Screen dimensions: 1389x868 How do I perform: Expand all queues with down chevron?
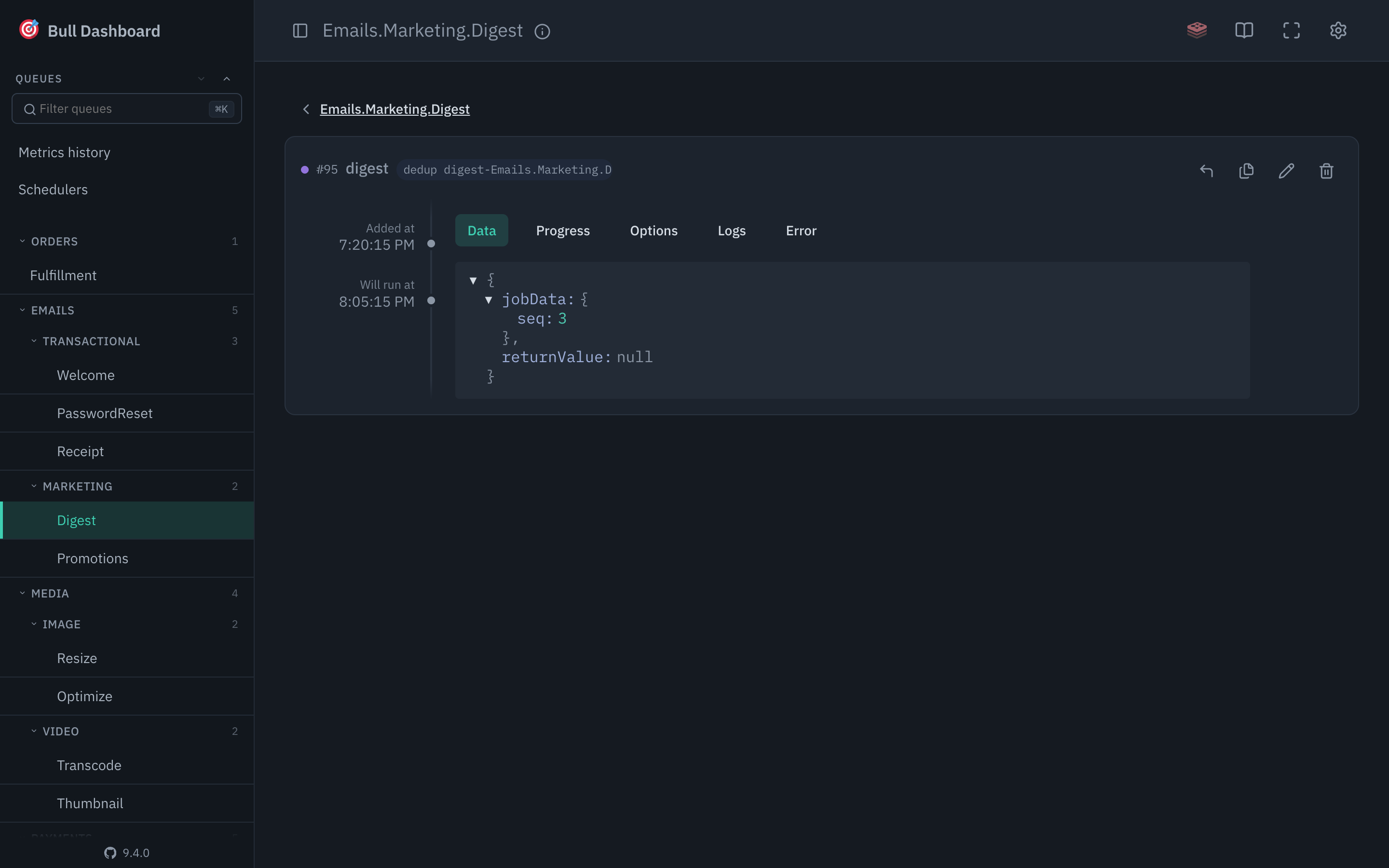click(202, 79)
